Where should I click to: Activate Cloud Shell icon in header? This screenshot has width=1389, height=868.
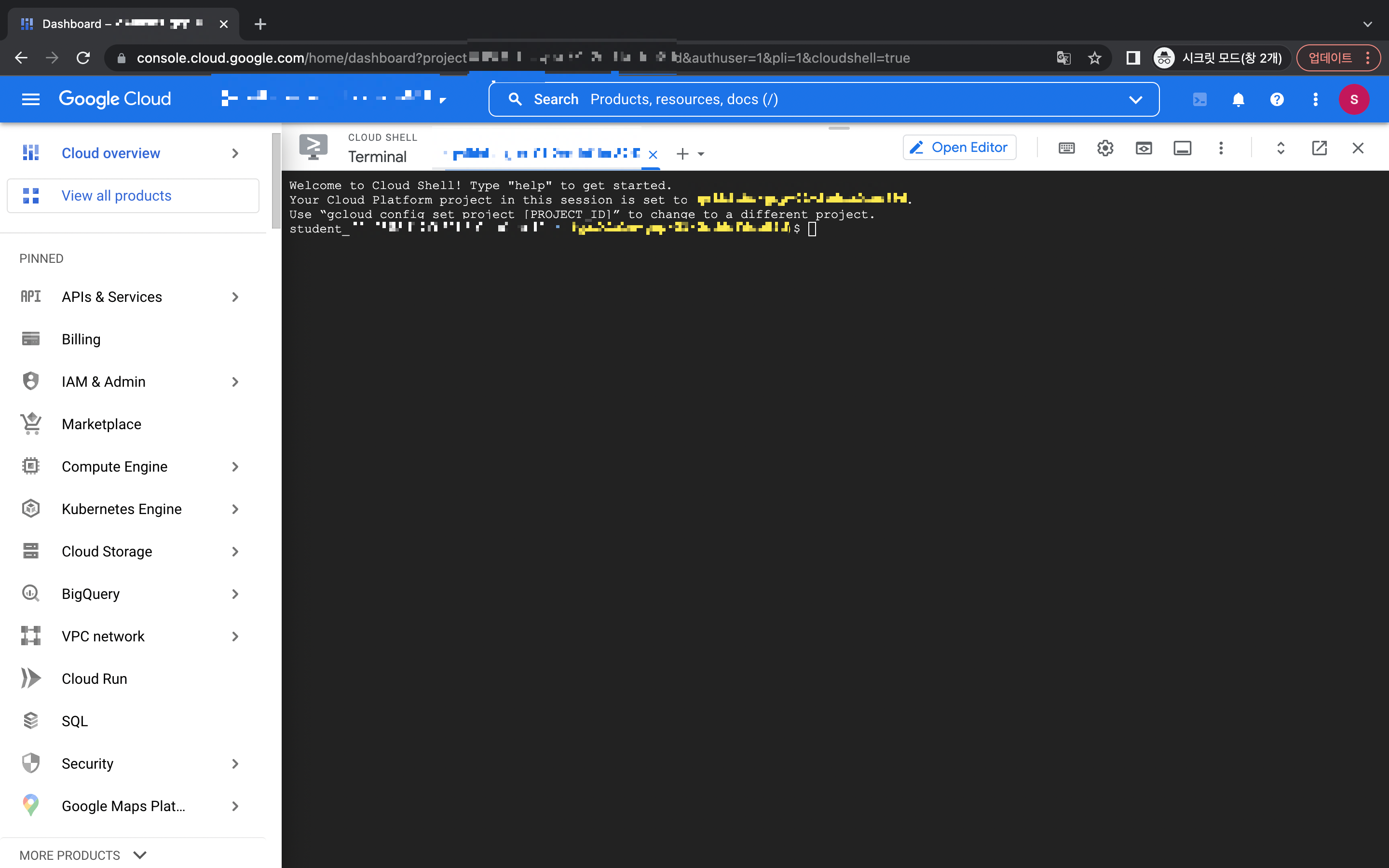click(x=1199, y=99)
